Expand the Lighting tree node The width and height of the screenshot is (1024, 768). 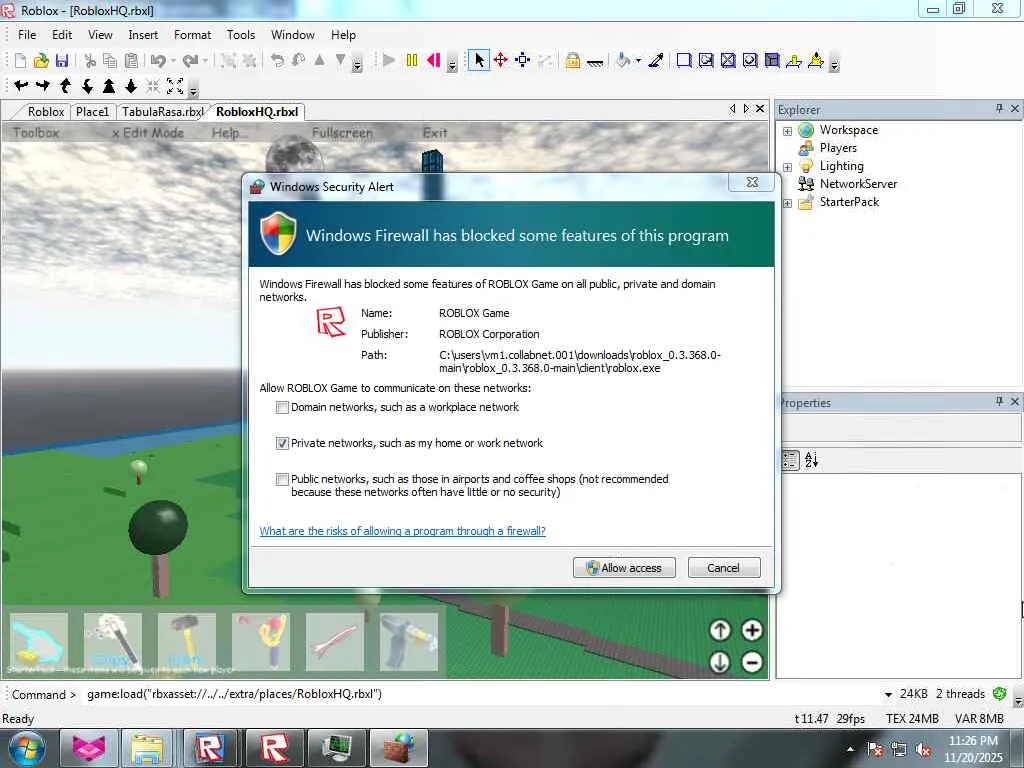click(788, 167)
